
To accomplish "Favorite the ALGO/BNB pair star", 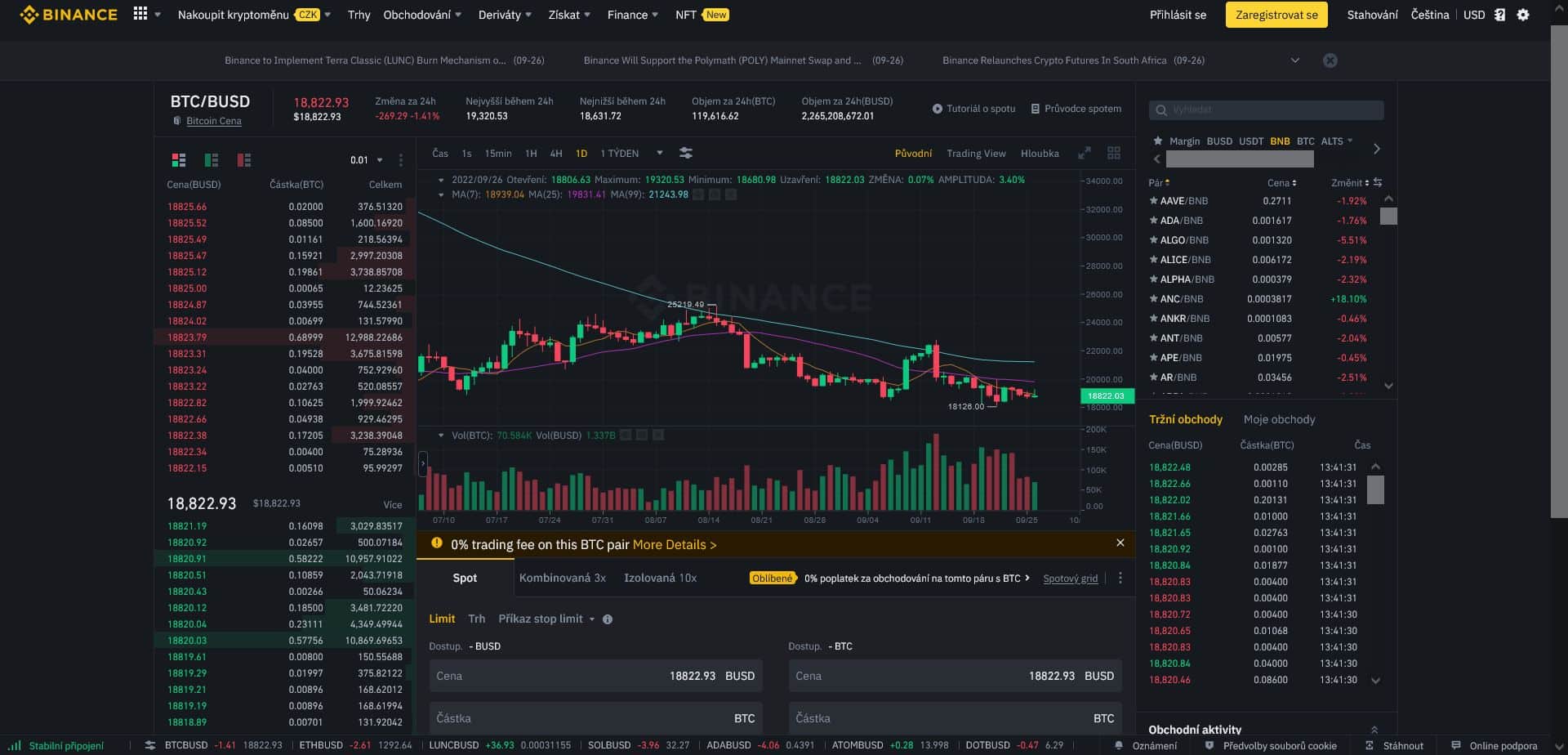I will click(x=1154, y=240).
